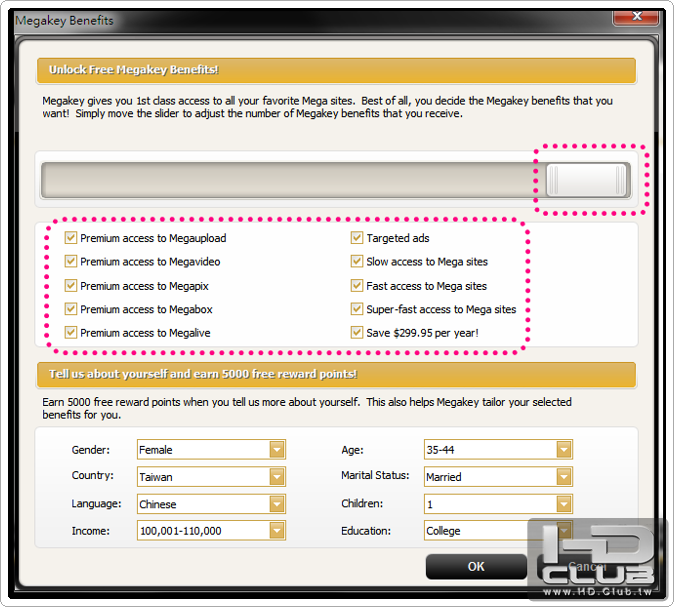This screenshot has height=607, width=674.
Task: Toggle Fast access to Mega sites
Action: (x=357, y=285)
